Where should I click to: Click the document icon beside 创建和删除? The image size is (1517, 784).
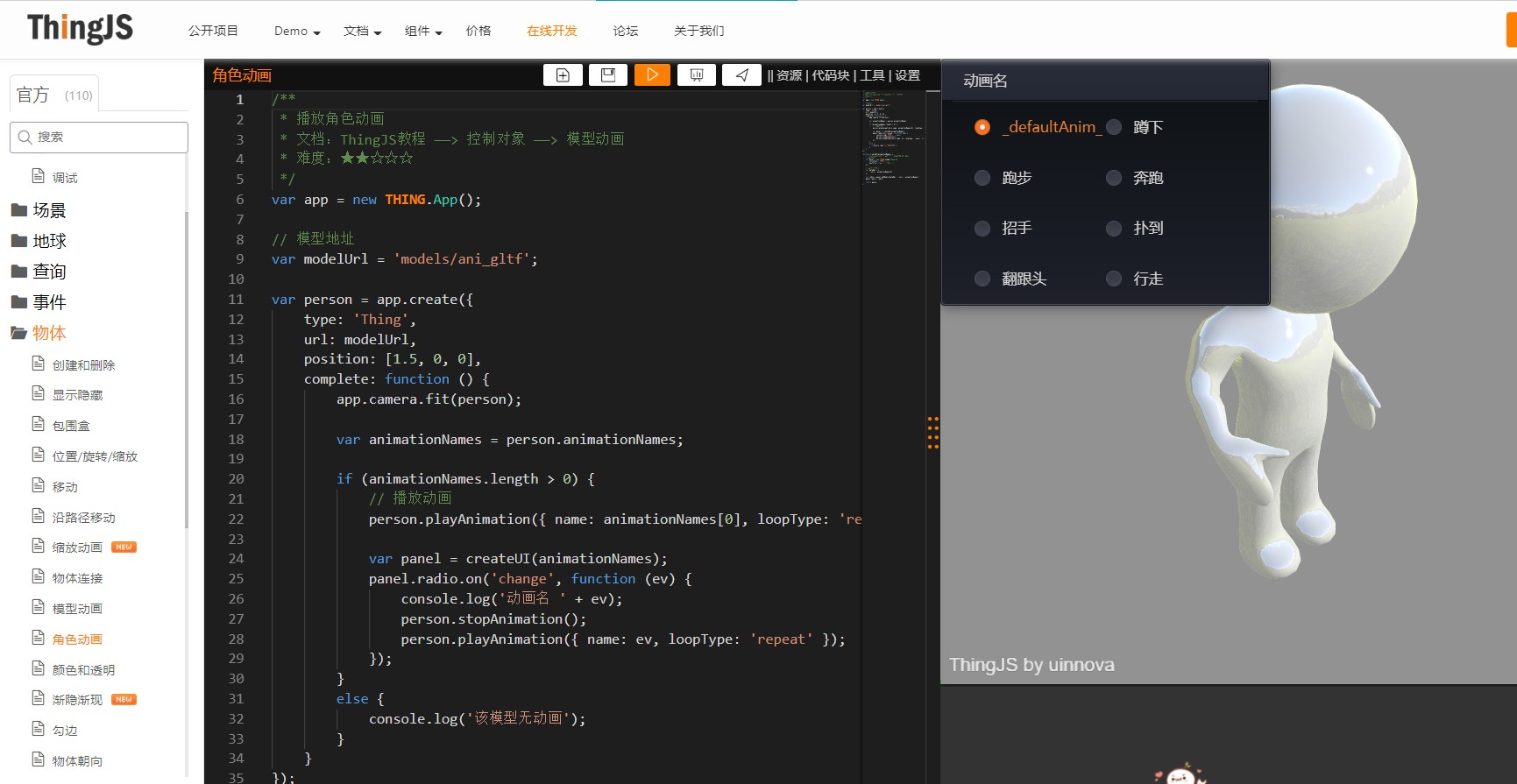39,364
